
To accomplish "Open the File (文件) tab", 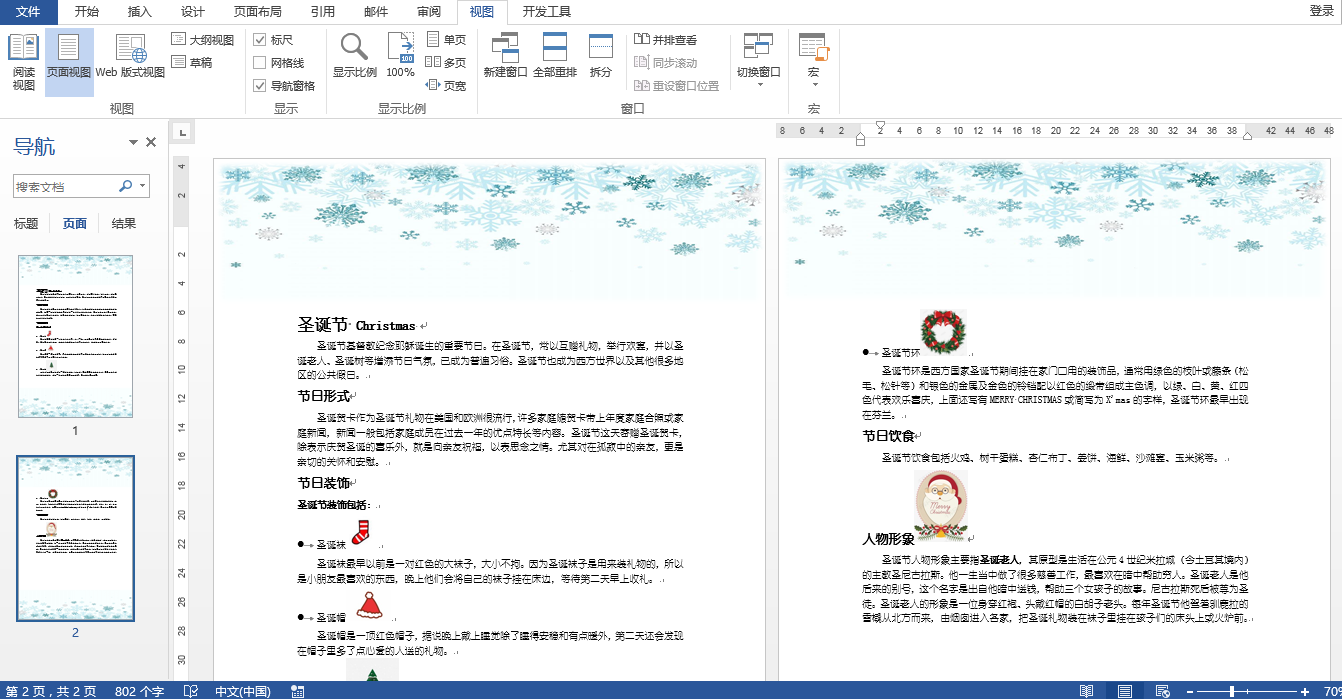I will (29, 12).
